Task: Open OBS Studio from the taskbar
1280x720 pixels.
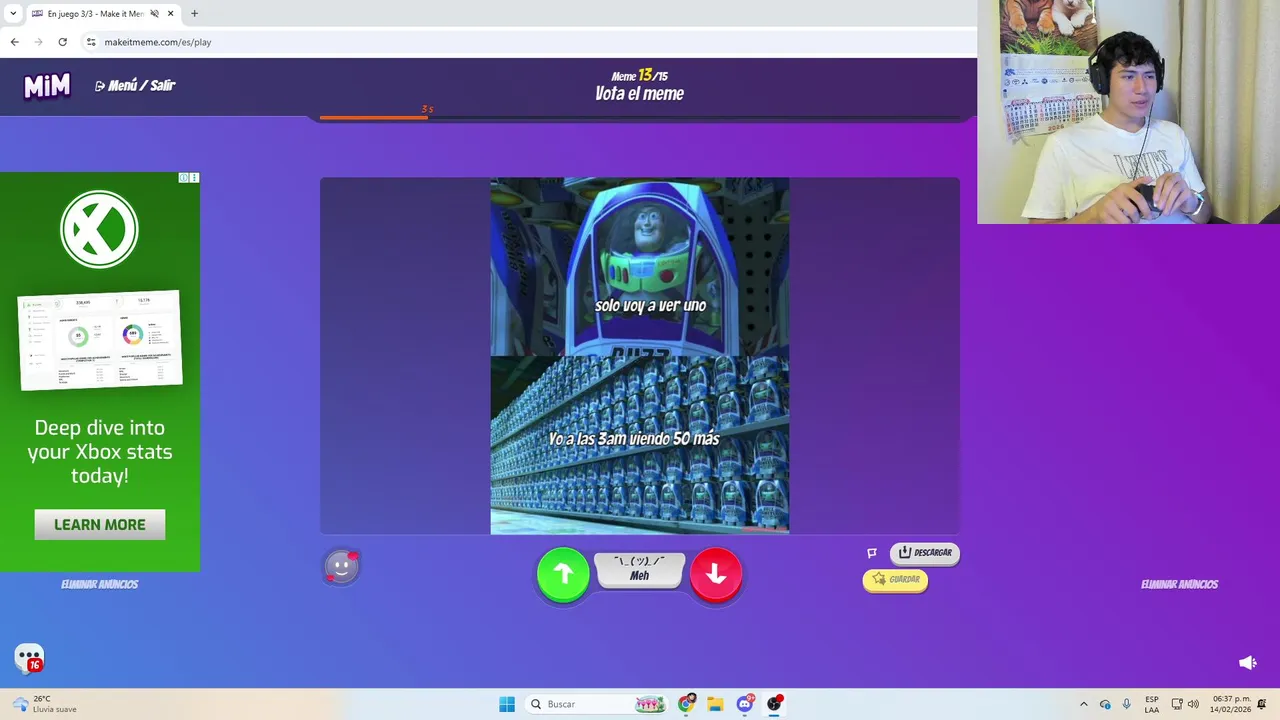Action: (x=774, y=704)
